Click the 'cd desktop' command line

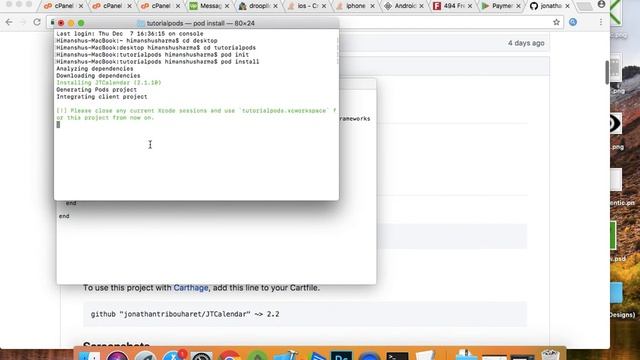[x=137, y=41]
